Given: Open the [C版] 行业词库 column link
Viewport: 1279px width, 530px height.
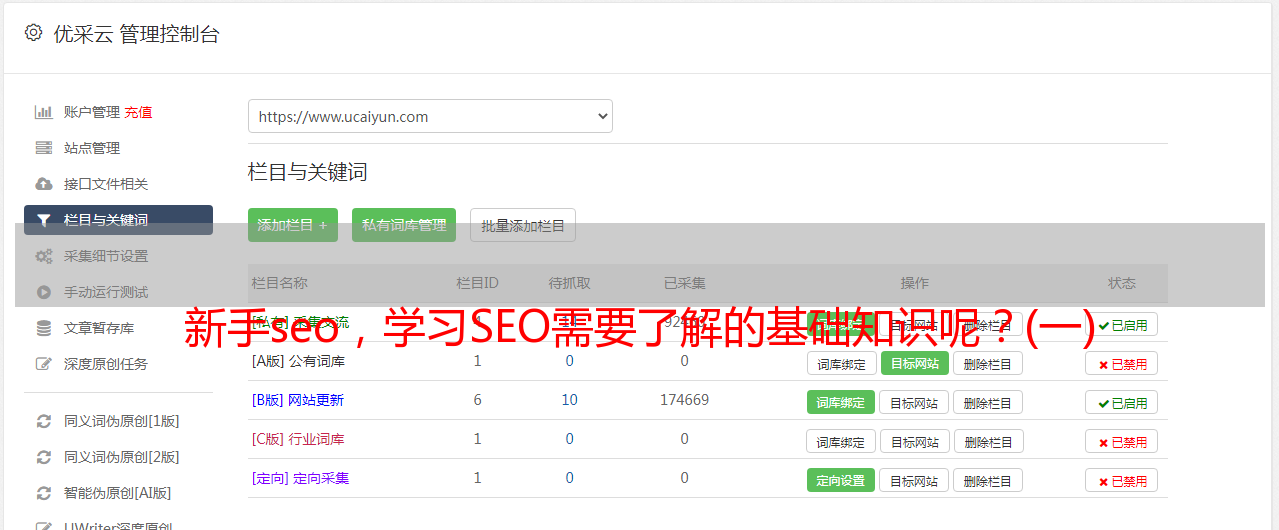Looking at the screenshot, I should tap(298, 439).
